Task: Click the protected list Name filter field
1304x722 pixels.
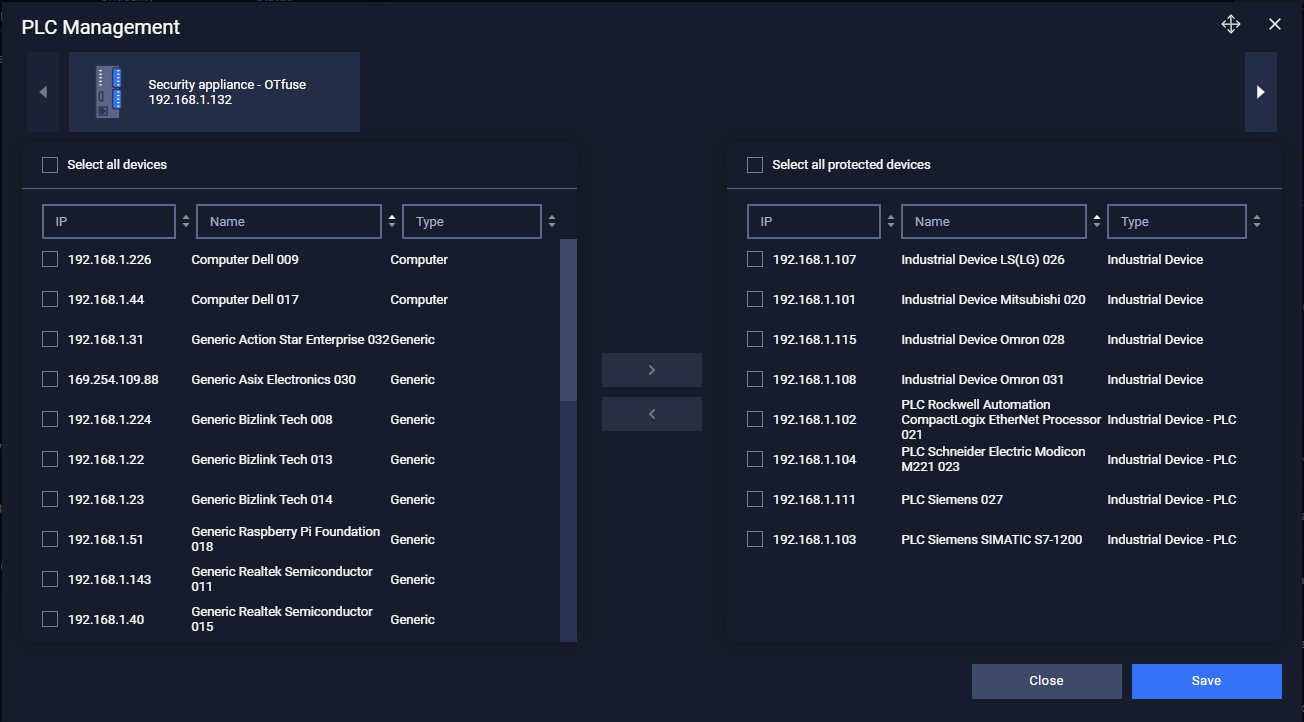Action: coord(994,222)
